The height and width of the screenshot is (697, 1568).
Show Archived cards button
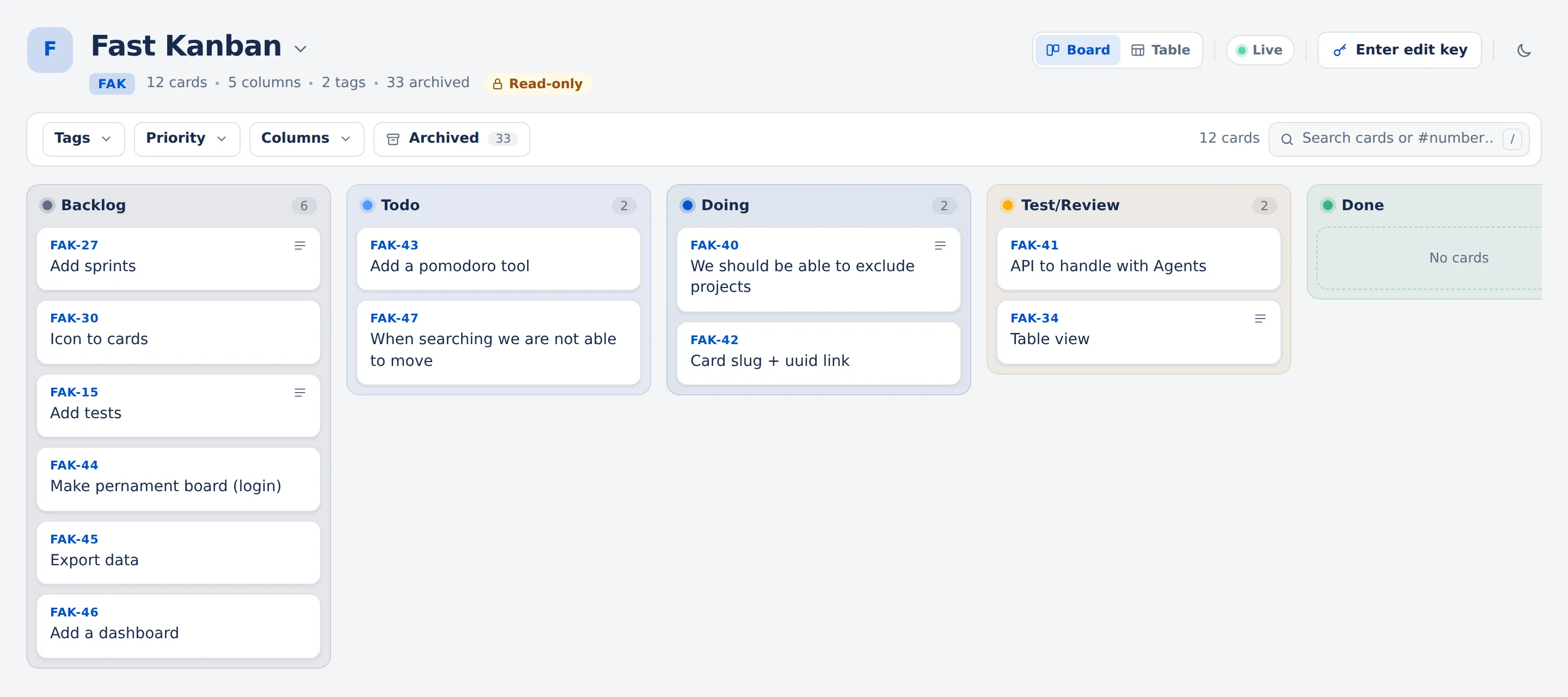(452, 139)
